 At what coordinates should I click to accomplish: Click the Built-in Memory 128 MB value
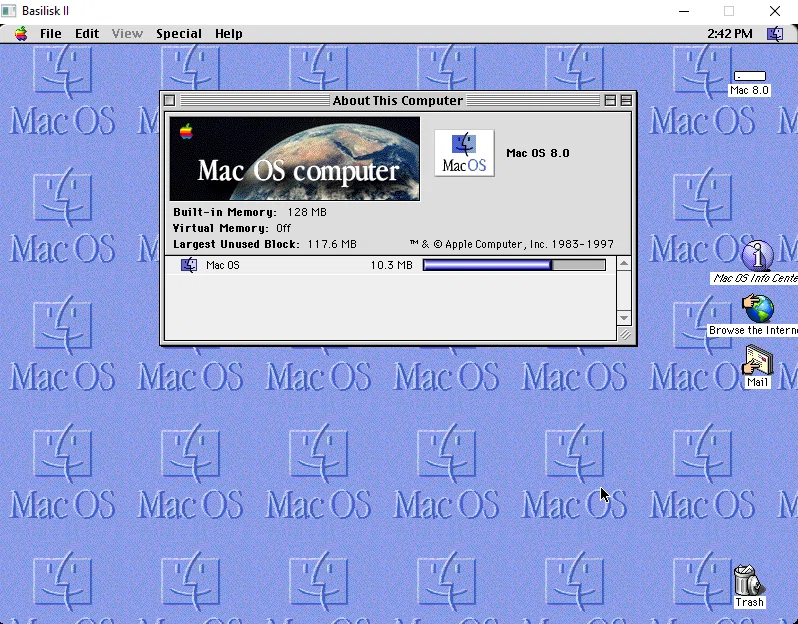click(307, 212)
